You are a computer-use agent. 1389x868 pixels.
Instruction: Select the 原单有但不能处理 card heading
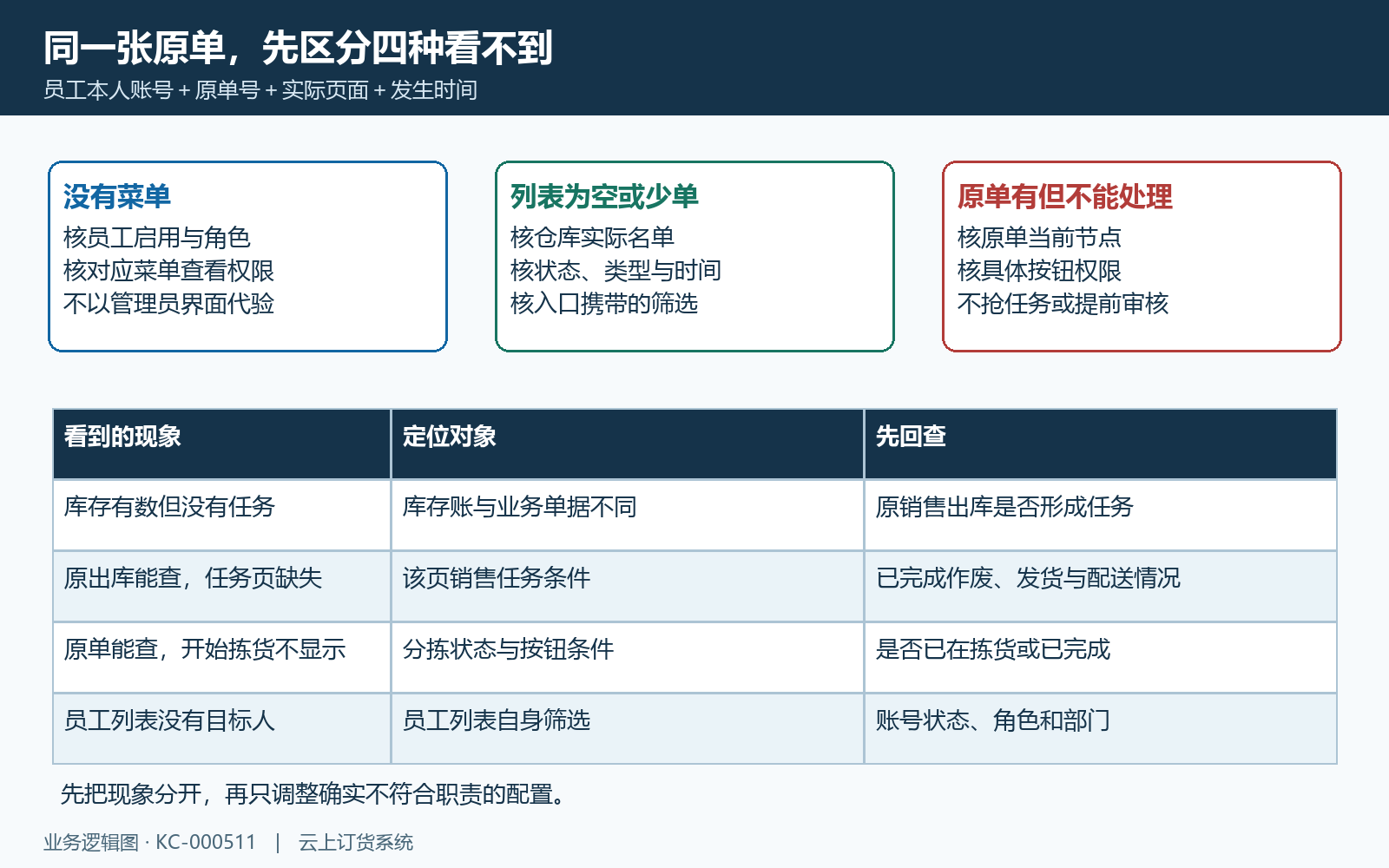[1065, 197]
